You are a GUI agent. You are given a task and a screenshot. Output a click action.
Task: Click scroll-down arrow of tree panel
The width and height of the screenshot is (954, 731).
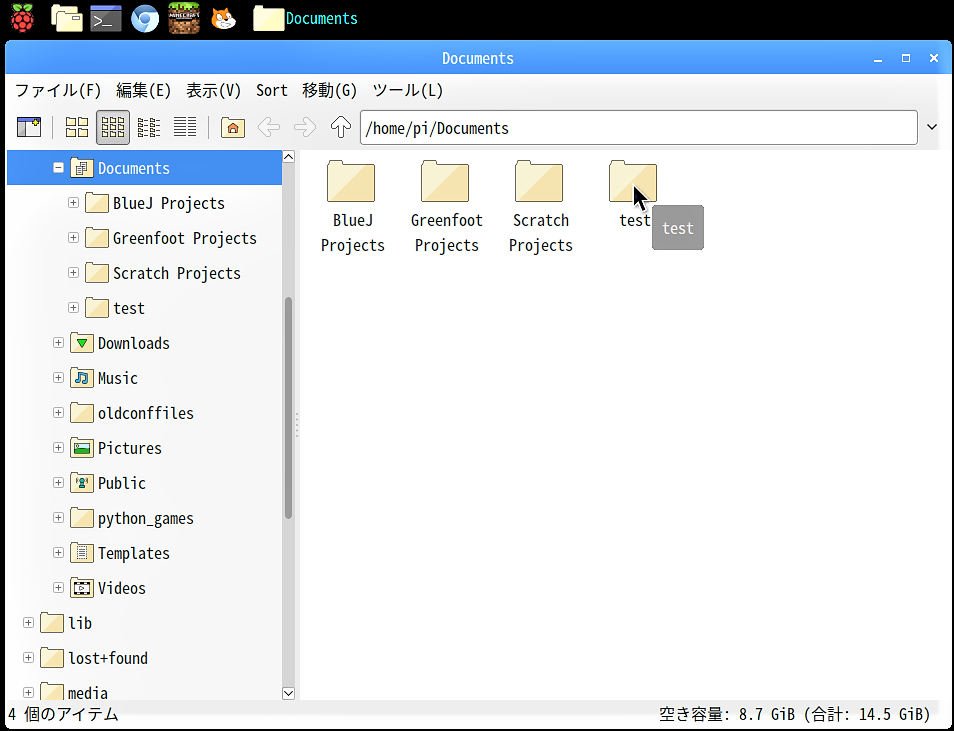[x=288, y=693]
